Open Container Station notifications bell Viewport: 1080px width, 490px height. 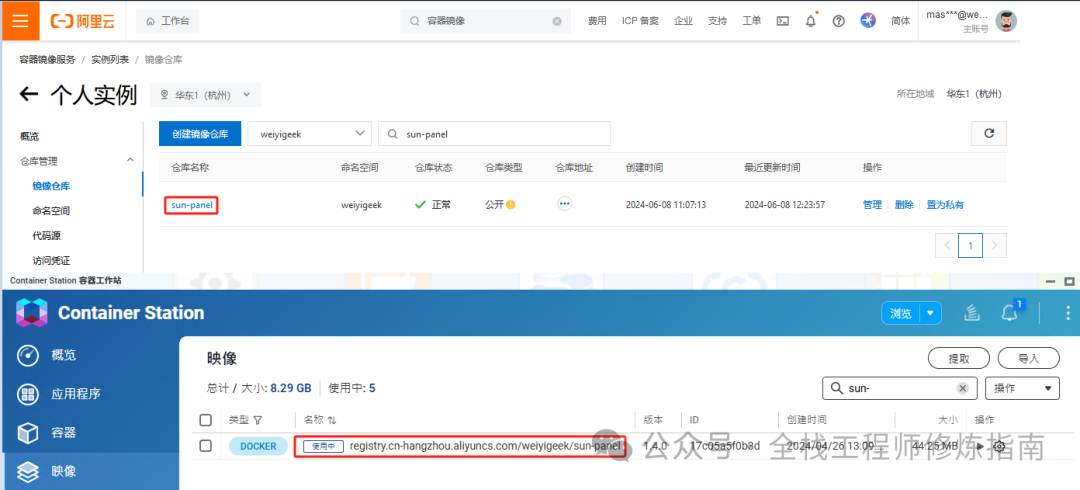click(x=1009, y=313)
